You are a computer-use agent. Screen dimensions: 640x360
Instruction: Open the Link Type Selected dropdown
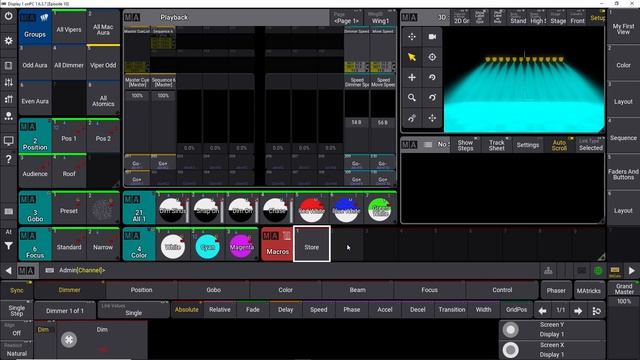pos(591,145)
